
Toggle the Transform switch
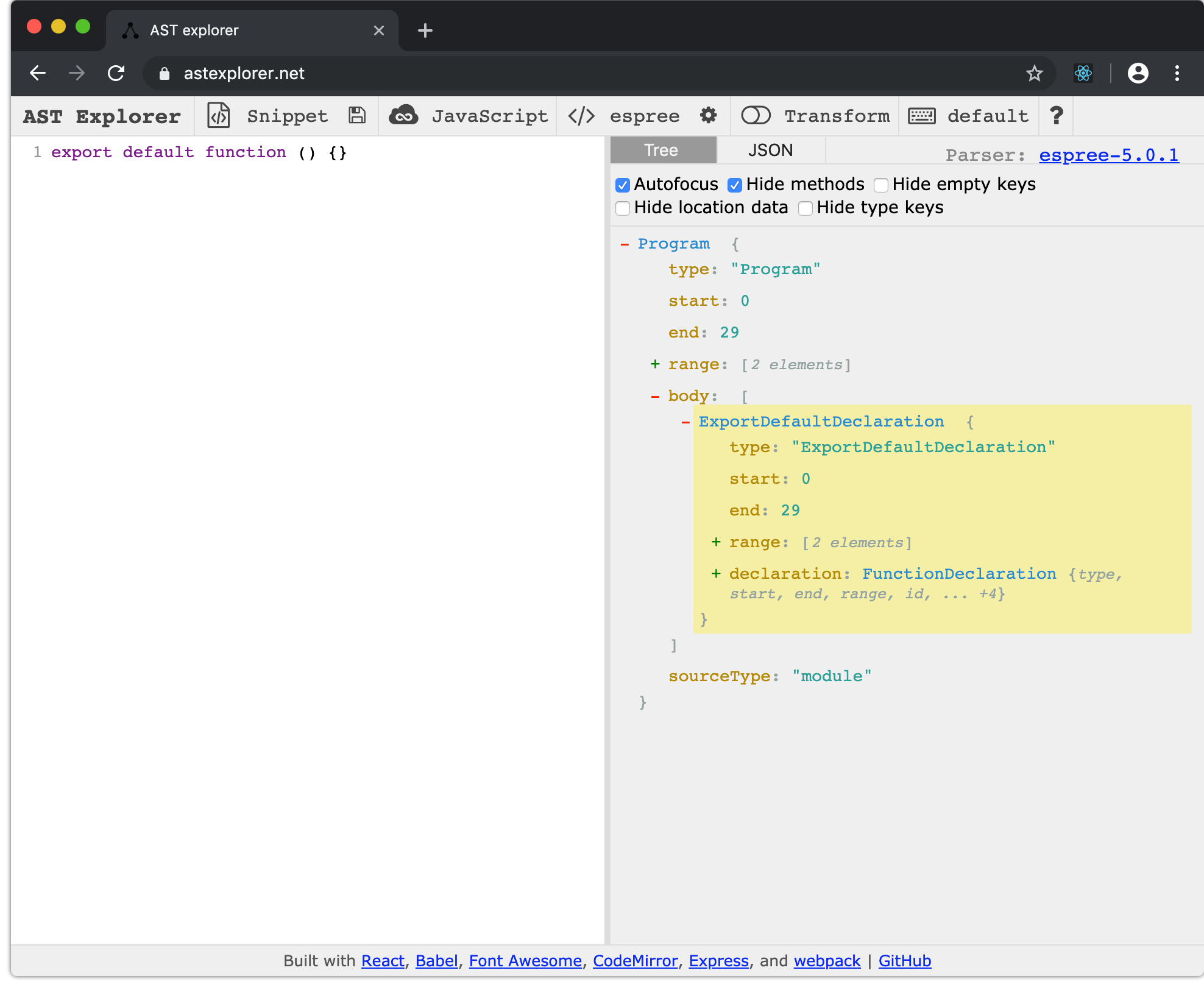point(756,116)
